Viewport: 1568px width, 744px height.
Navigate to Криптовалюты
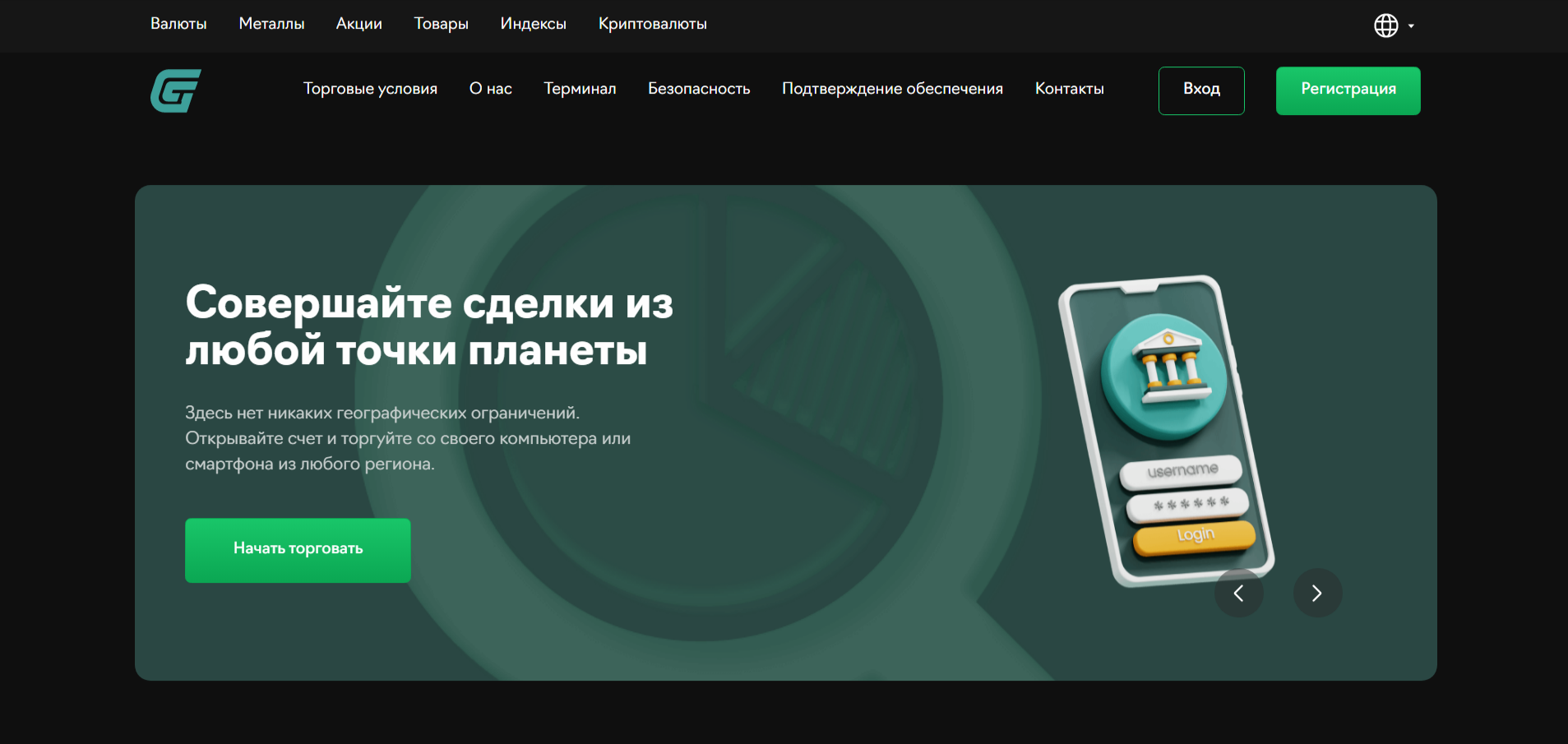[x=652, y=24]
